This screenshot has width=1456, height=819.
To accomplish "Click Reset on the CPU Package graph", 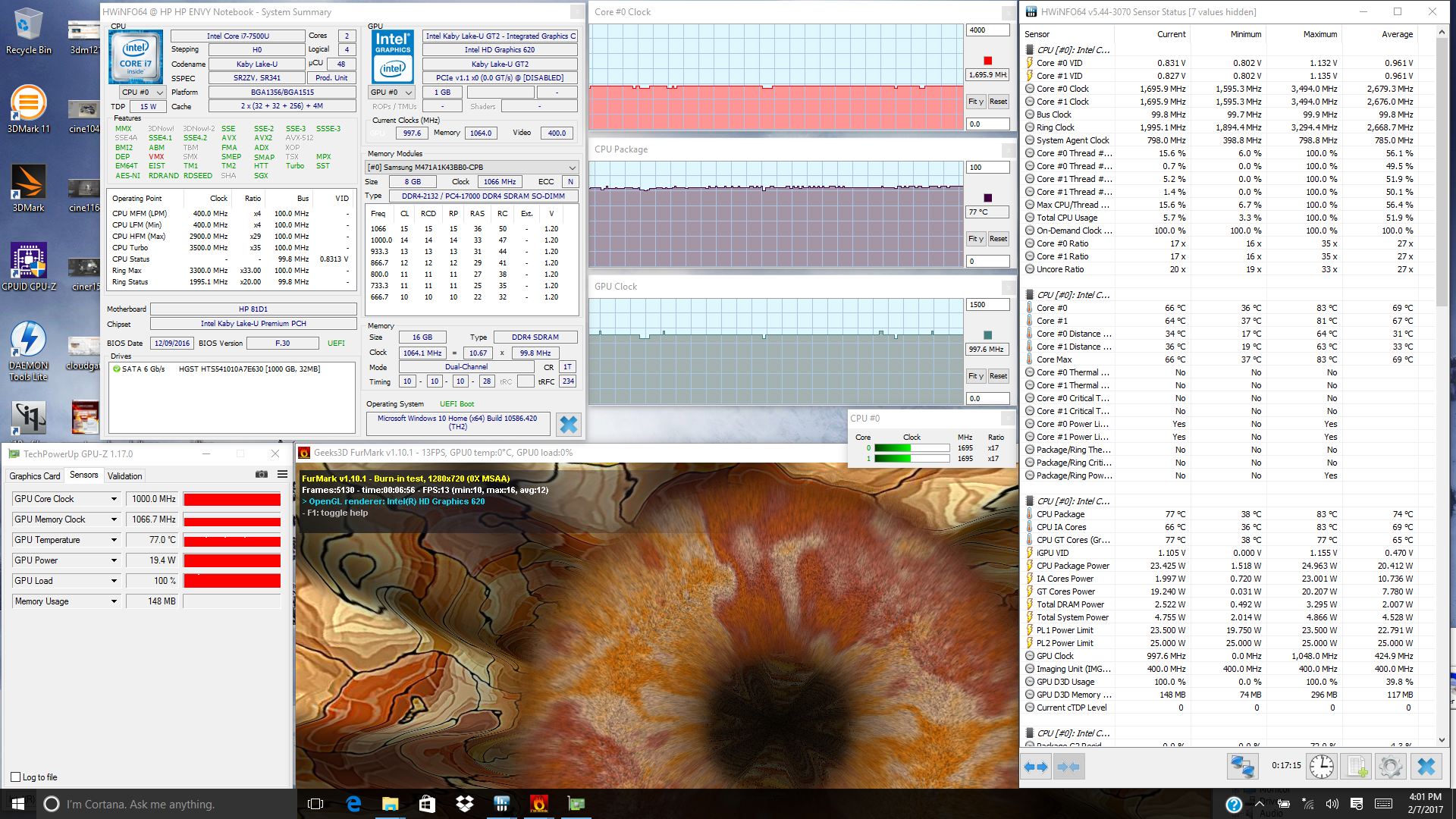I will (x=998, y=239).
